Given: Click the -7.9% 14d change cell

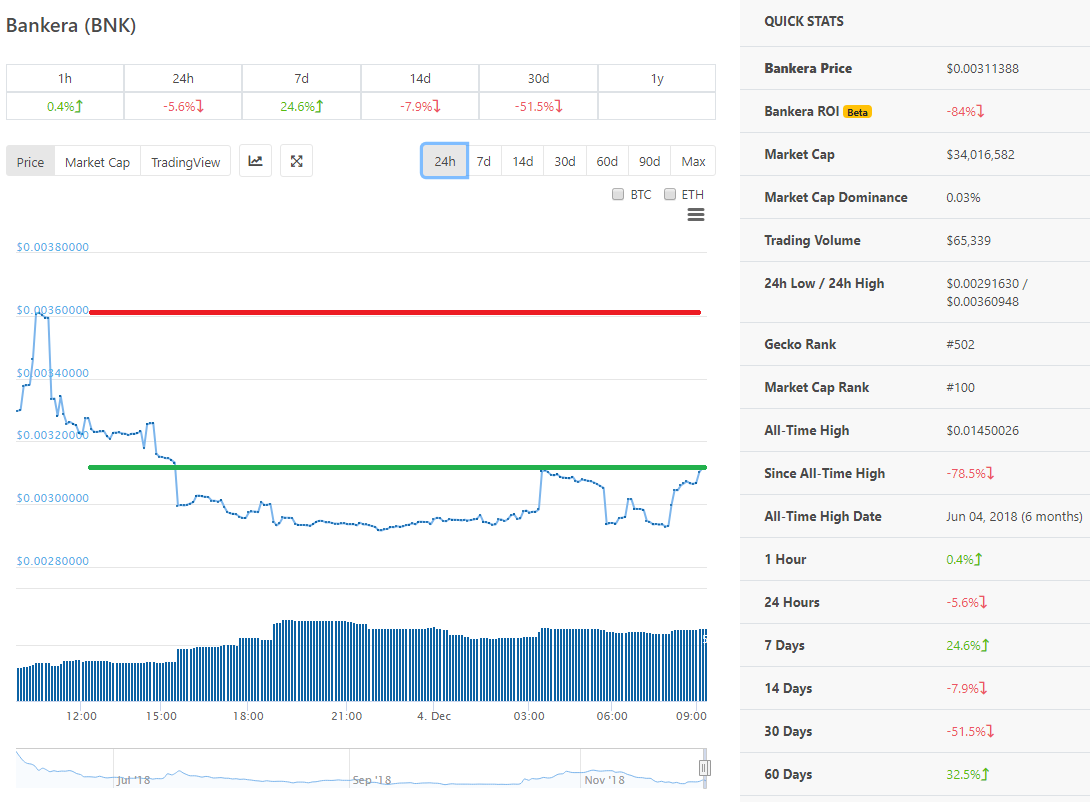Looking at the screenshot, I should pos(420,106).
